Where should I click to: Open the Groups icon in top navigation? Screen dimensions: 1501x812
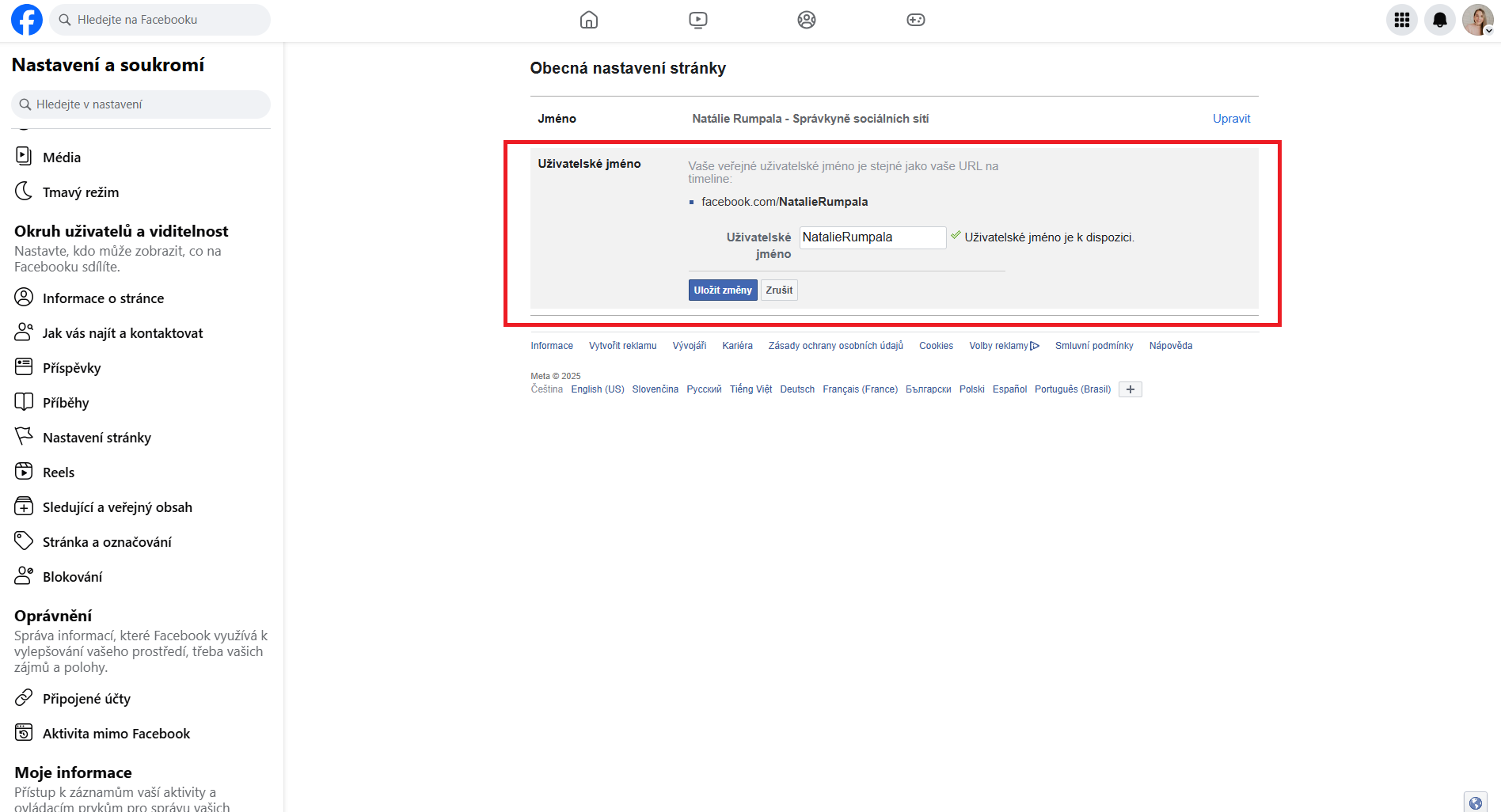[x=807, y=20]
